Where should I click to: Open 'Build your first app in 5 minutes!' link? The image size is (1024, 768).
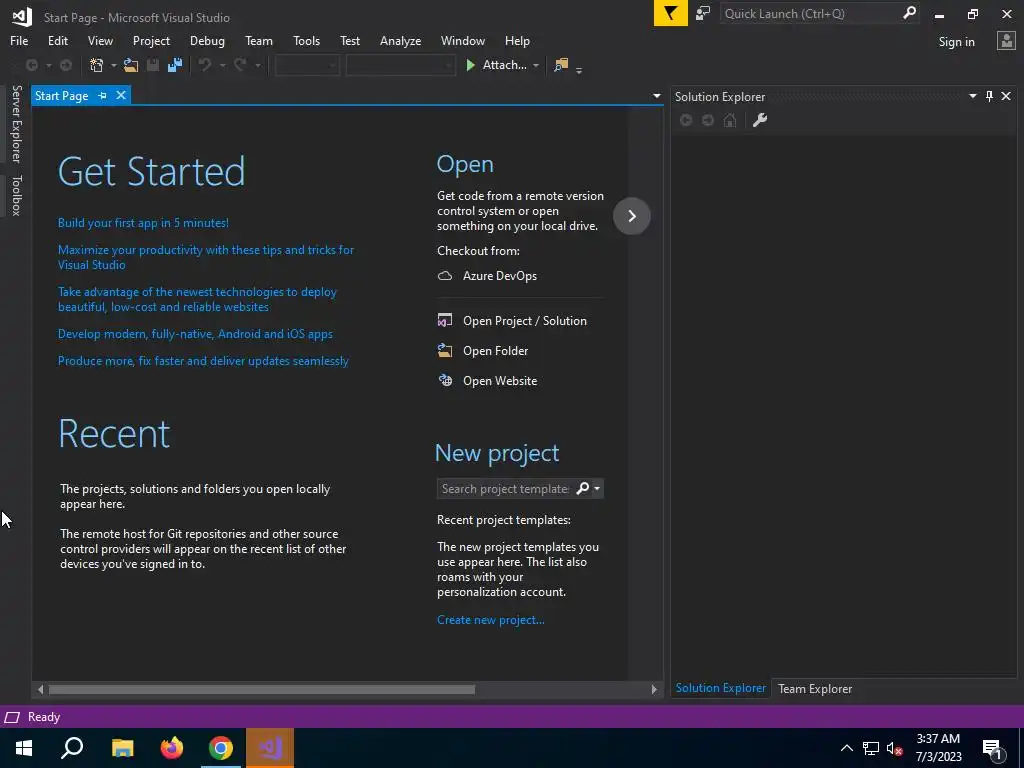(x=143, y=223)
